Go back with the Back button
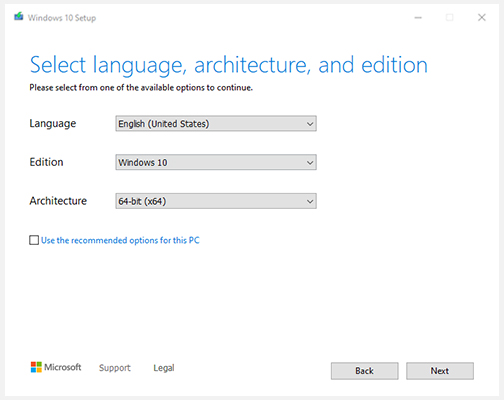This screenshot has height=400, width=504. point(365,371)
